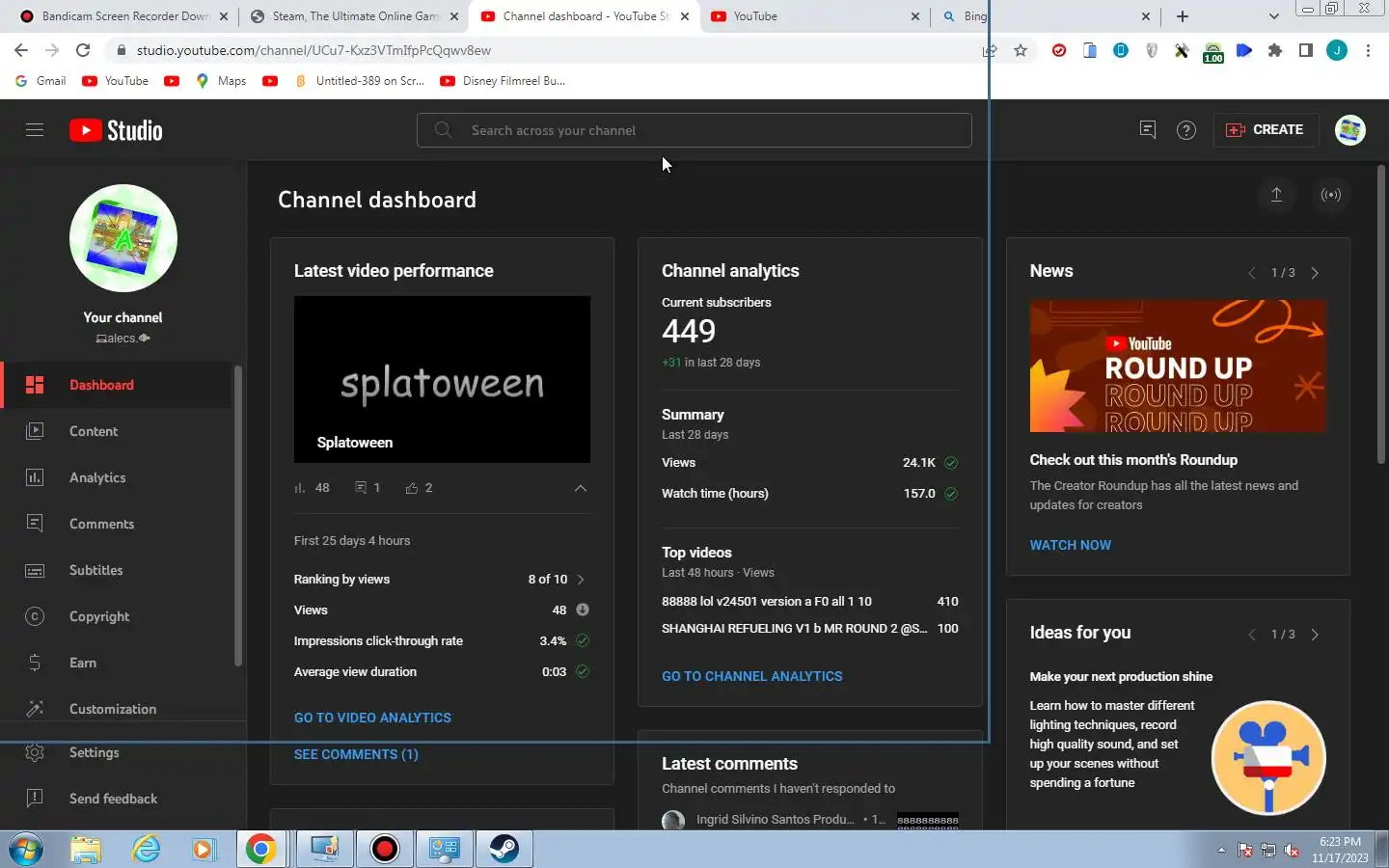Click the YouTube Studio logo
Image resolution: width=1389 pixels, height=868 pixels.
coord(116,130)
